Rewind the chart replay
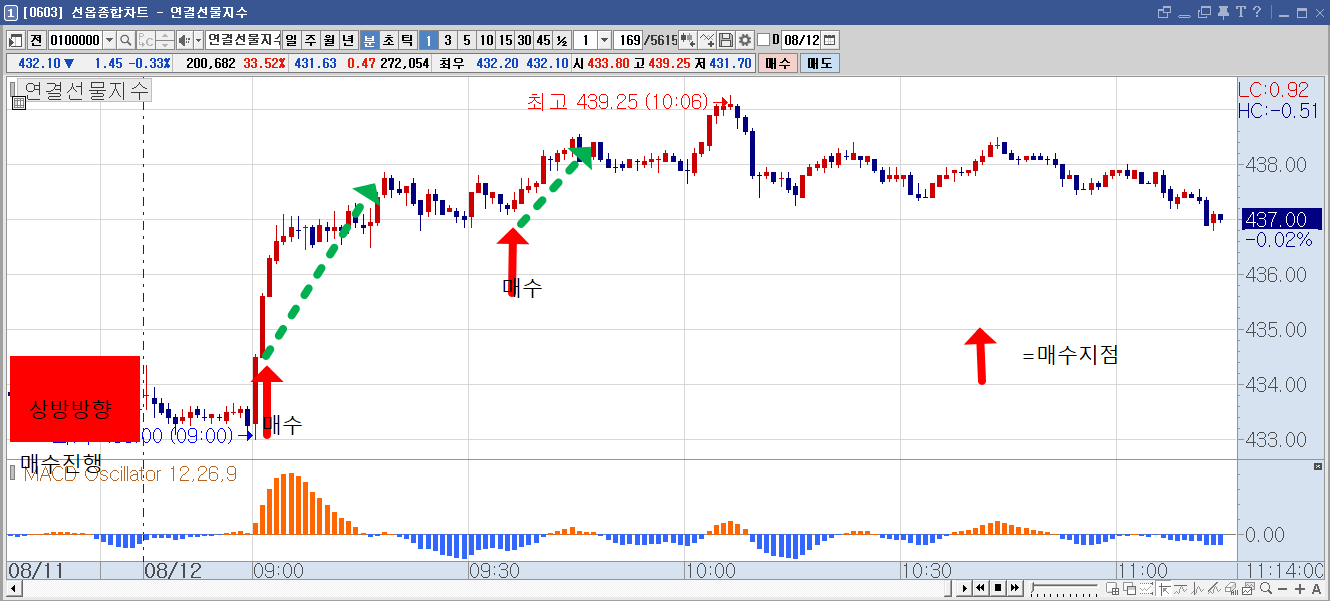The image size is (1330, 601). 981,589
